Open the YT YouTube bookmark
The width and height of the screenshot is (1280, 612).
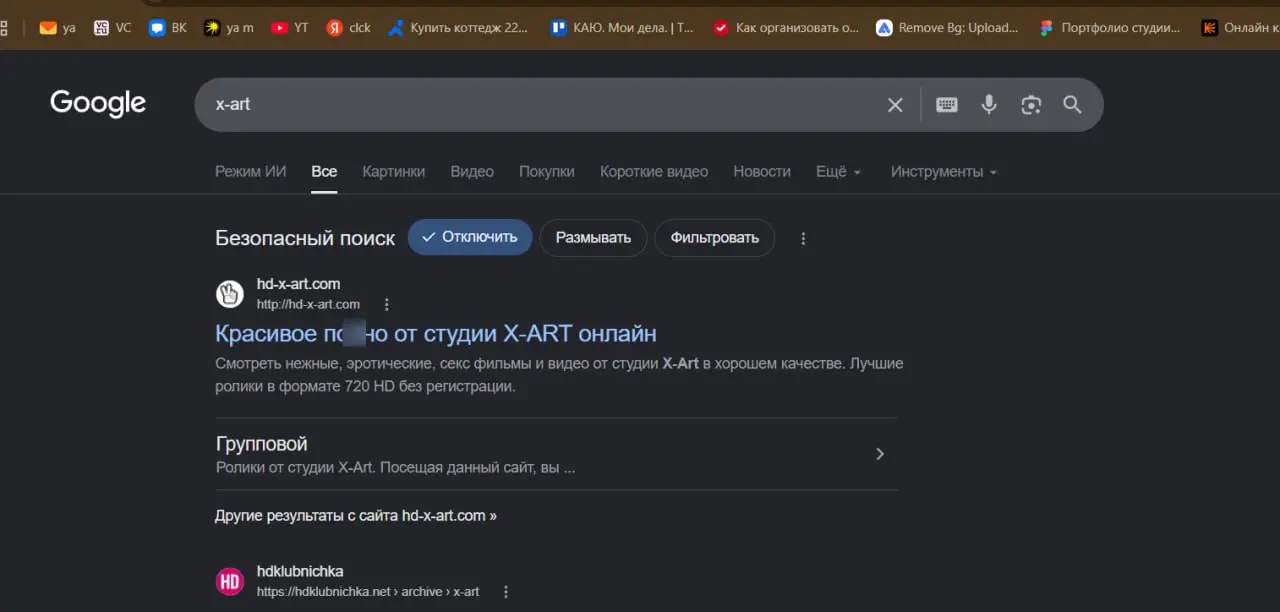click(289, 28)
